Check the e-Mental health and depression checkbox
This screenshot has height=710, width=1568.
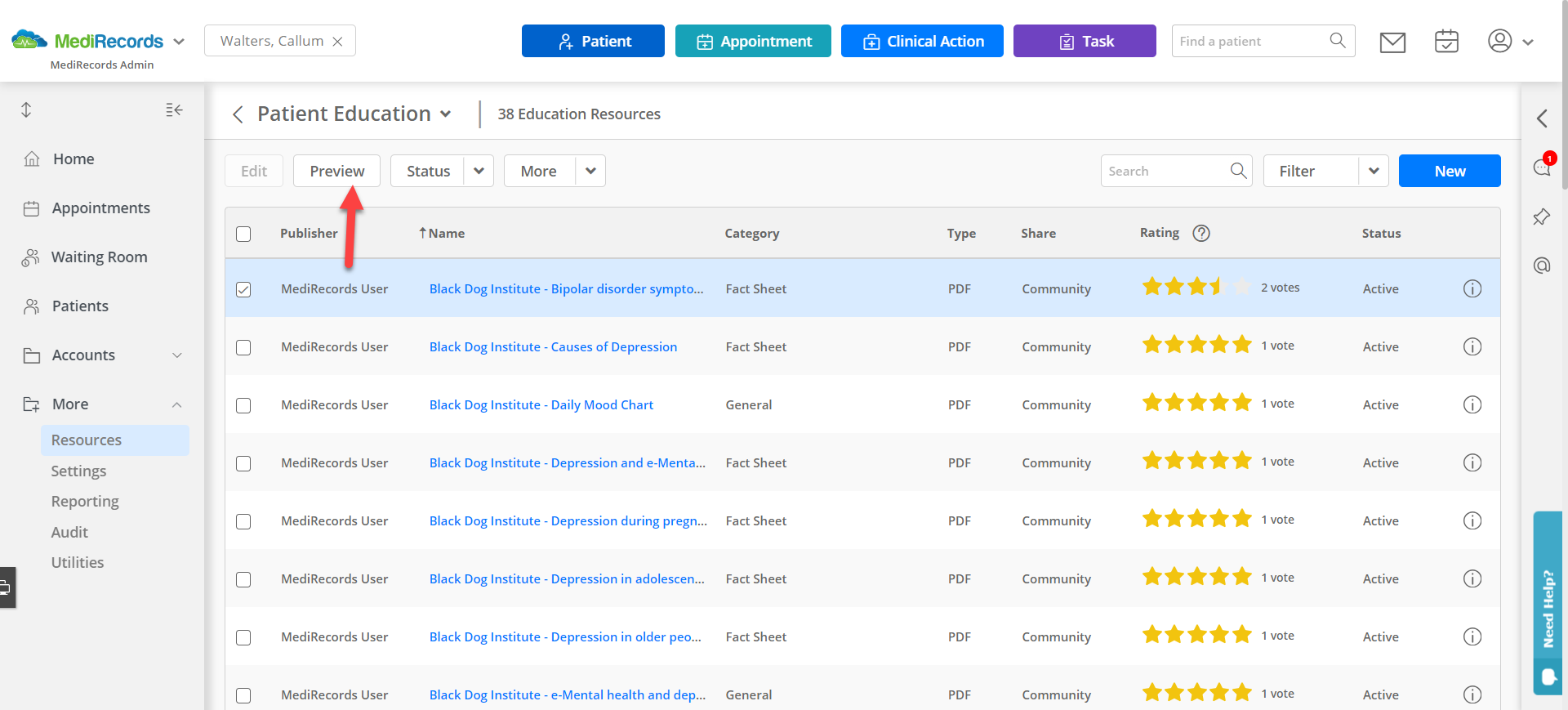tap(243, 695)
